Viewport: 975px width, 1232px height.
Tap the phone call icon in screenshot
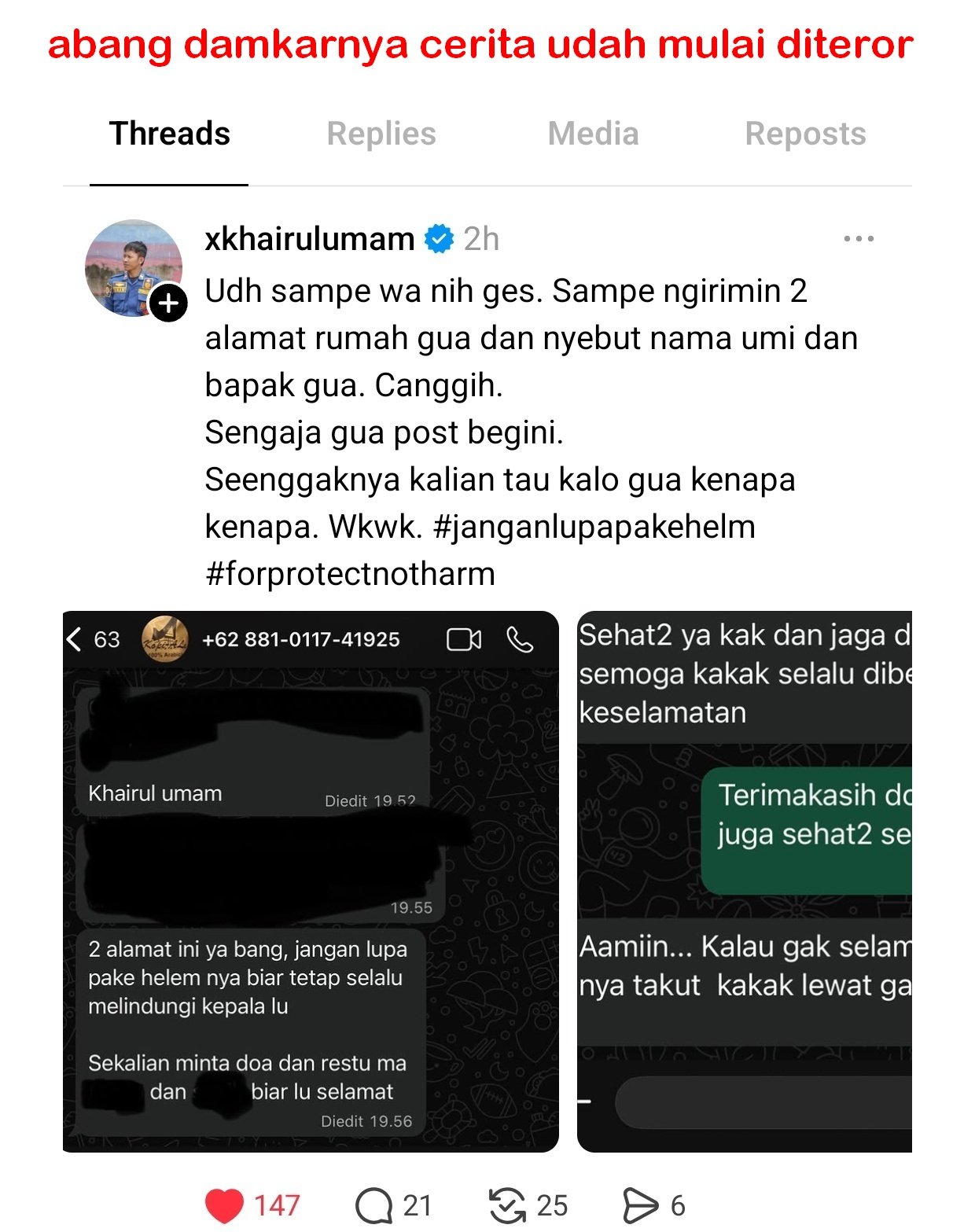[x=520, y=639]
